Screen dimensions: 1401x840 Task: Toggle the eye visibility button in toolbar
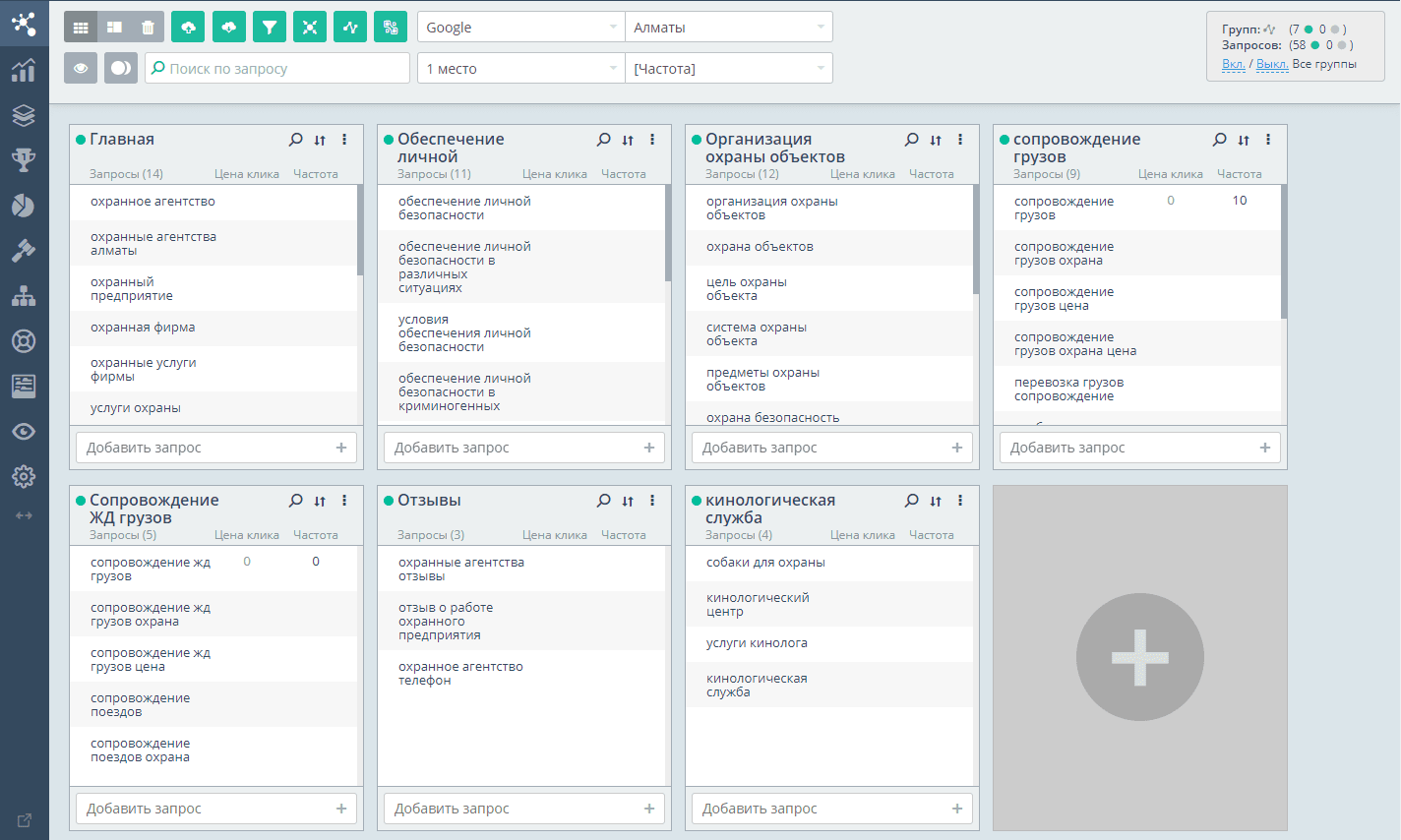pos(81,68)
